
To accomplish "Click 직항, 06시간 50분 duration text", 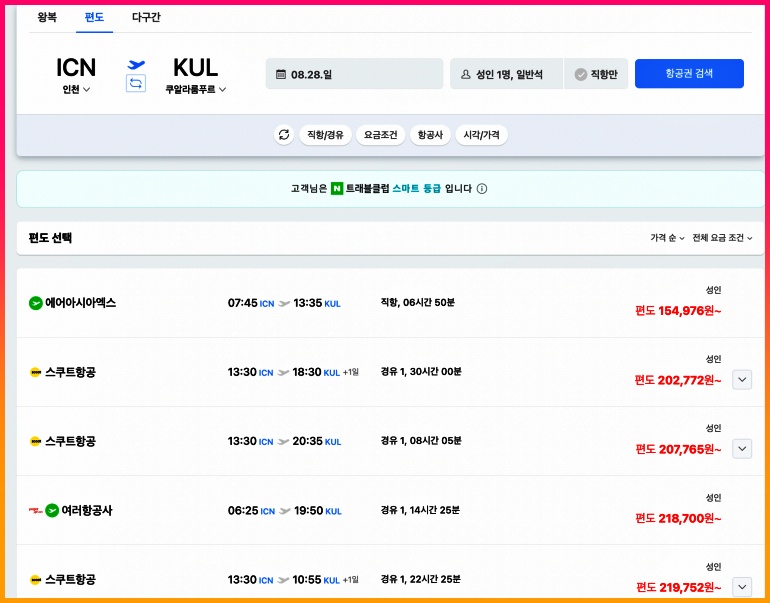I will tap(417, 302).
